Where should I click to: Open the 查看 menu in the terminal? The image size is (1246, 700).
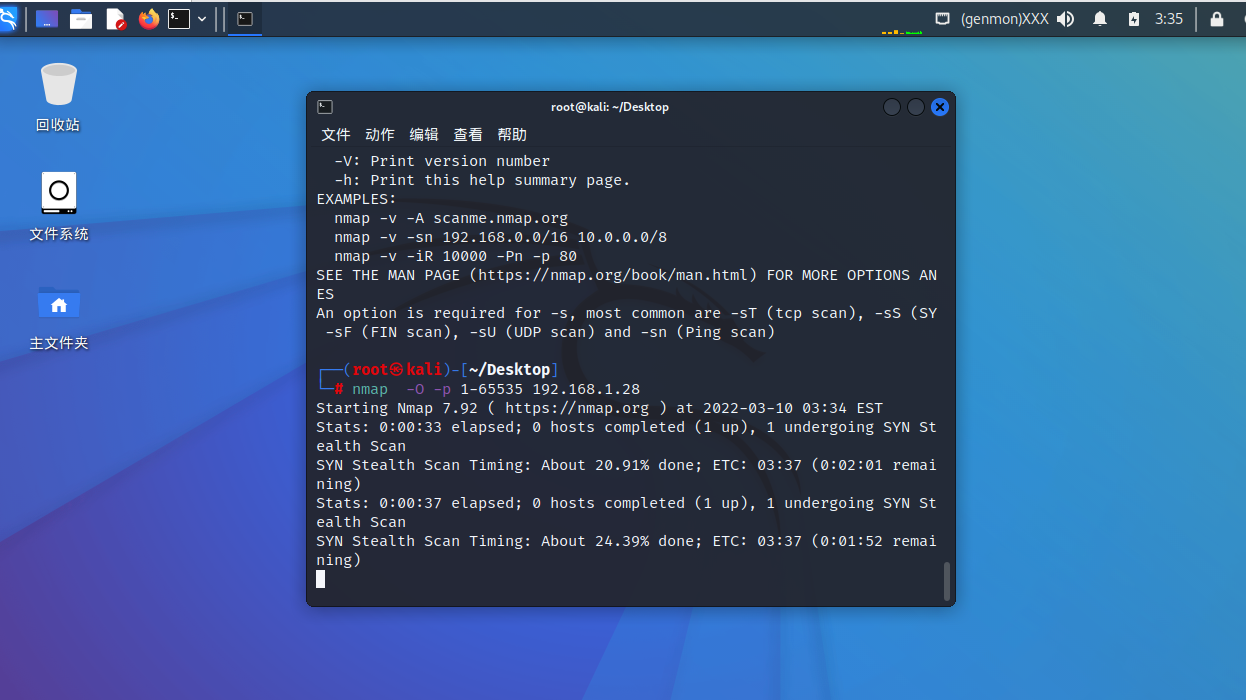coord(468,135)
